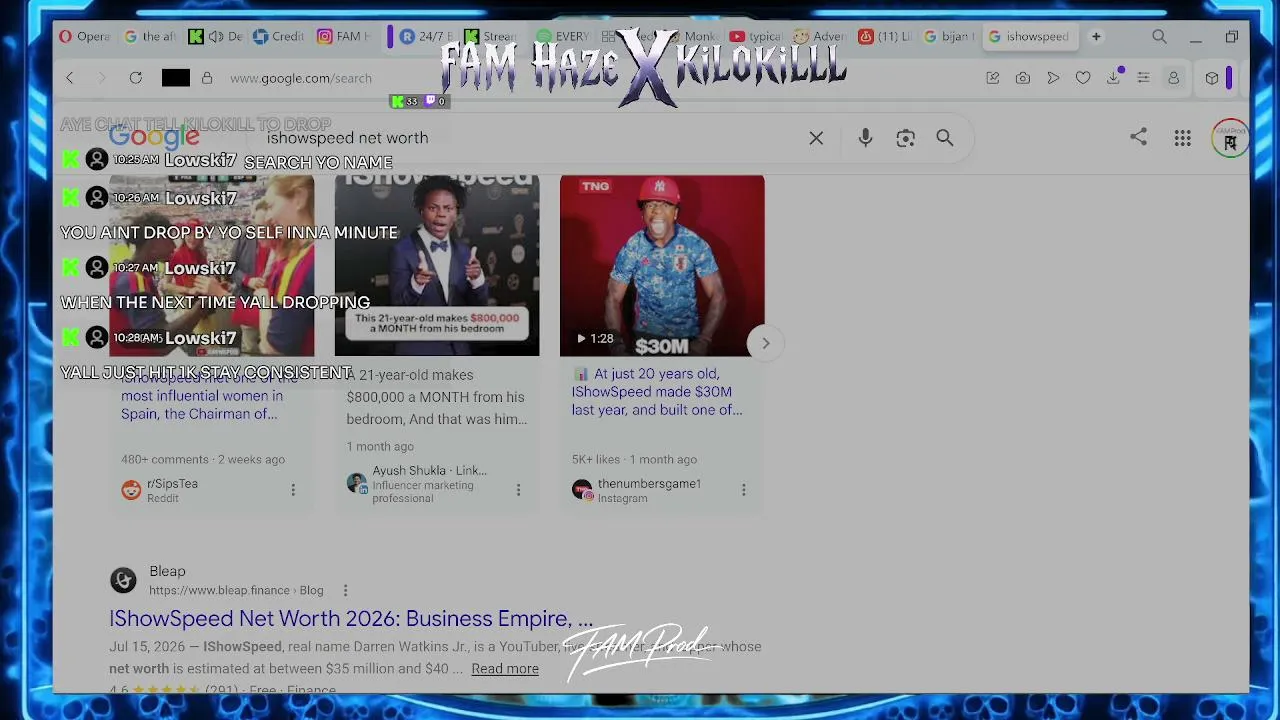Open options for the Bleap search result
This screenshot has height=720, width=1280.
[345, 591]
